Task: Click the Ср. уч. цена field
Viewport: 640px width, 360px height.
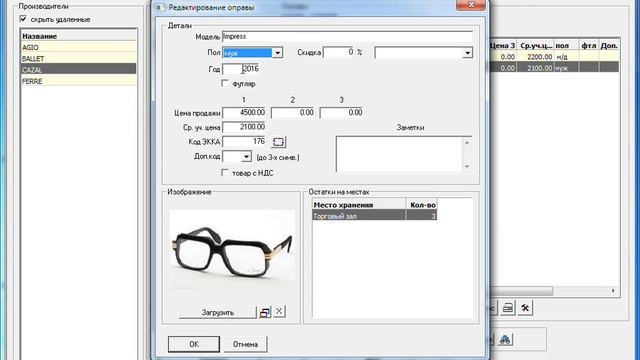Action: [x=244, y=127]
